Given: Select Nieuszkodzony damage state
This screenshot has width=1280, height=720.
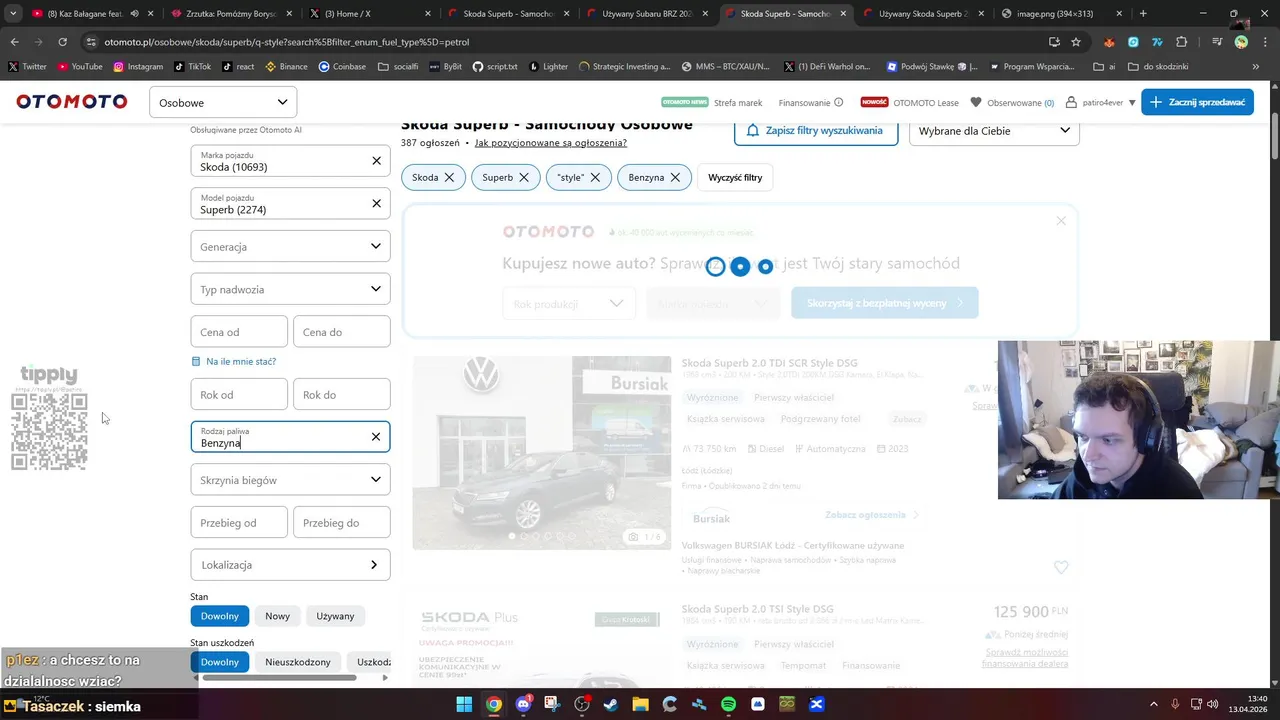Looking at the screenshot, I should click(298, 662).
